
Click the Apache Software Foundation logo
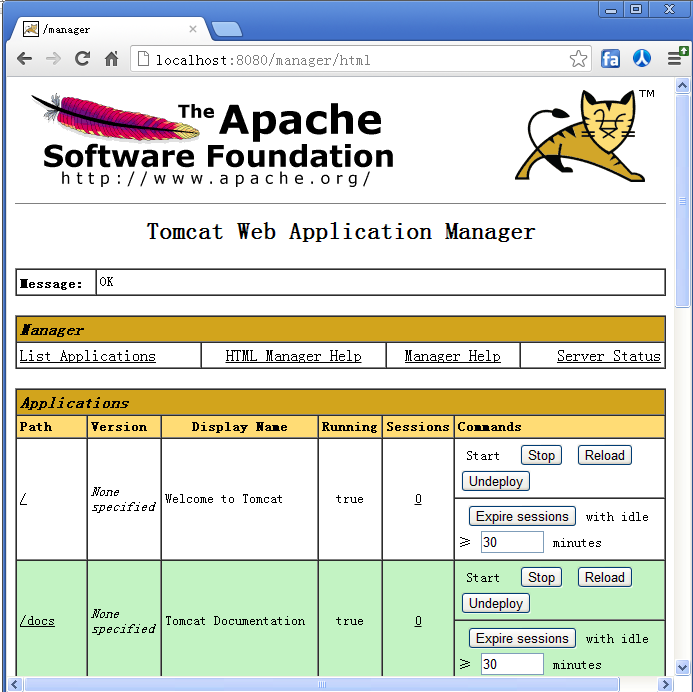[x=213, y=140]
